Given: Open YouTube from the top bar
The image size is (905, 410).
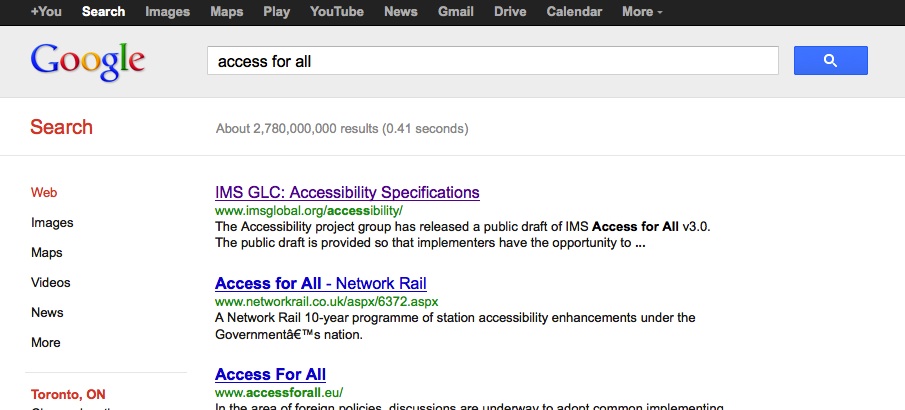Looking at the screenshot, I should click(x=337, y=12).
